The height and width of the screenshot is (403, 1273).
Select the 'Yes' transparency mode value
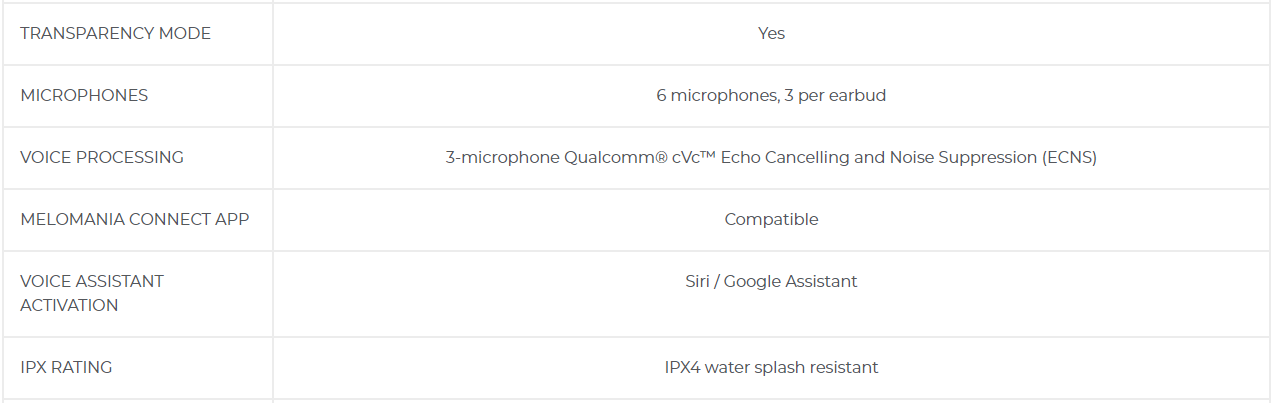[x=771, y=33]
